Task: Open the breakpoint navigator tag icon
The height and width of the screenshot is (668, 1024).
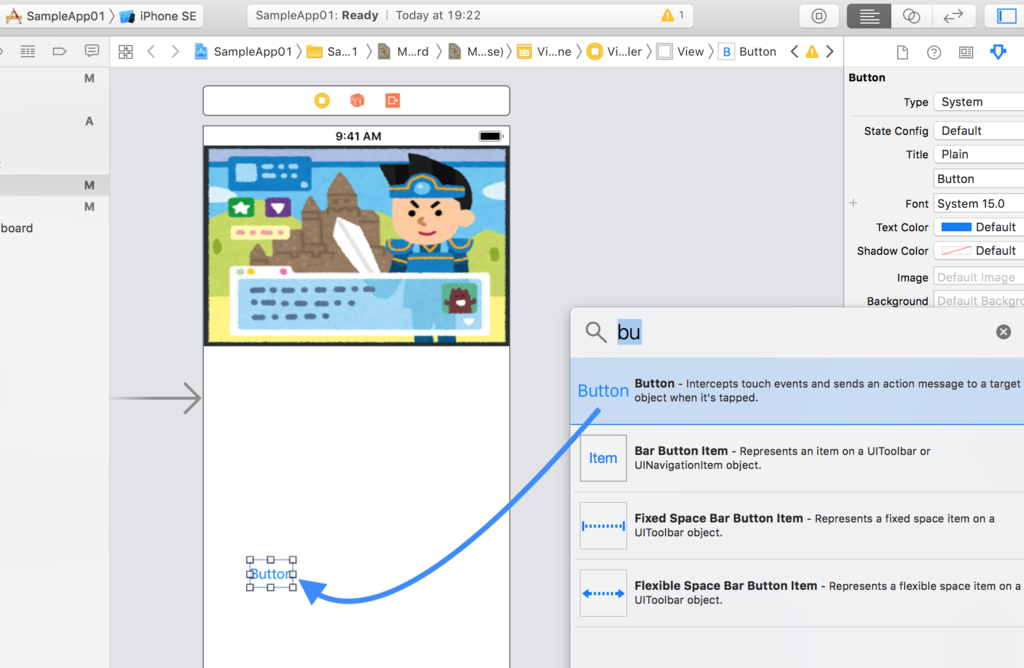Action: pos(59,51)
